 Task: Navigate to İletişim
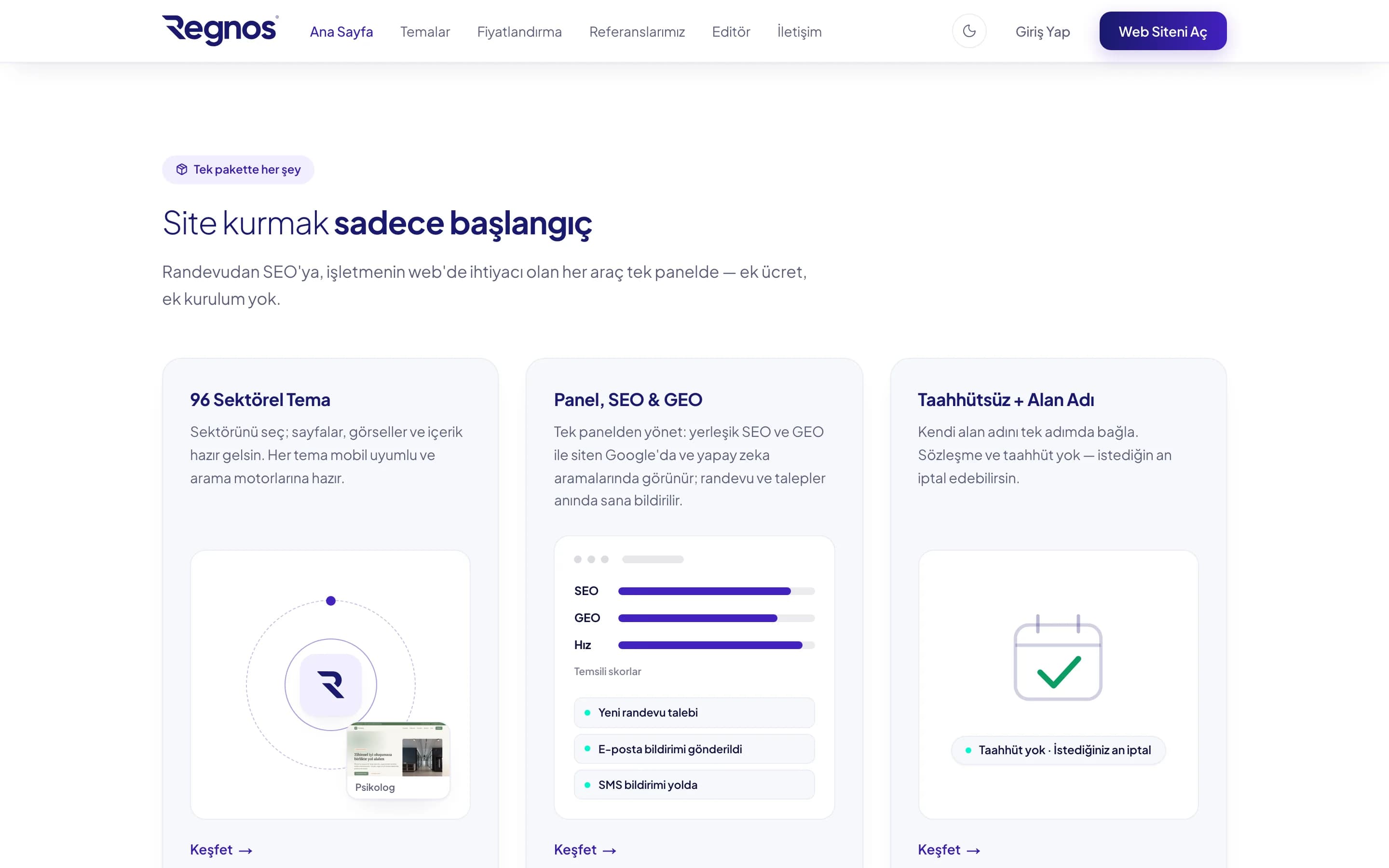(800, 31)
